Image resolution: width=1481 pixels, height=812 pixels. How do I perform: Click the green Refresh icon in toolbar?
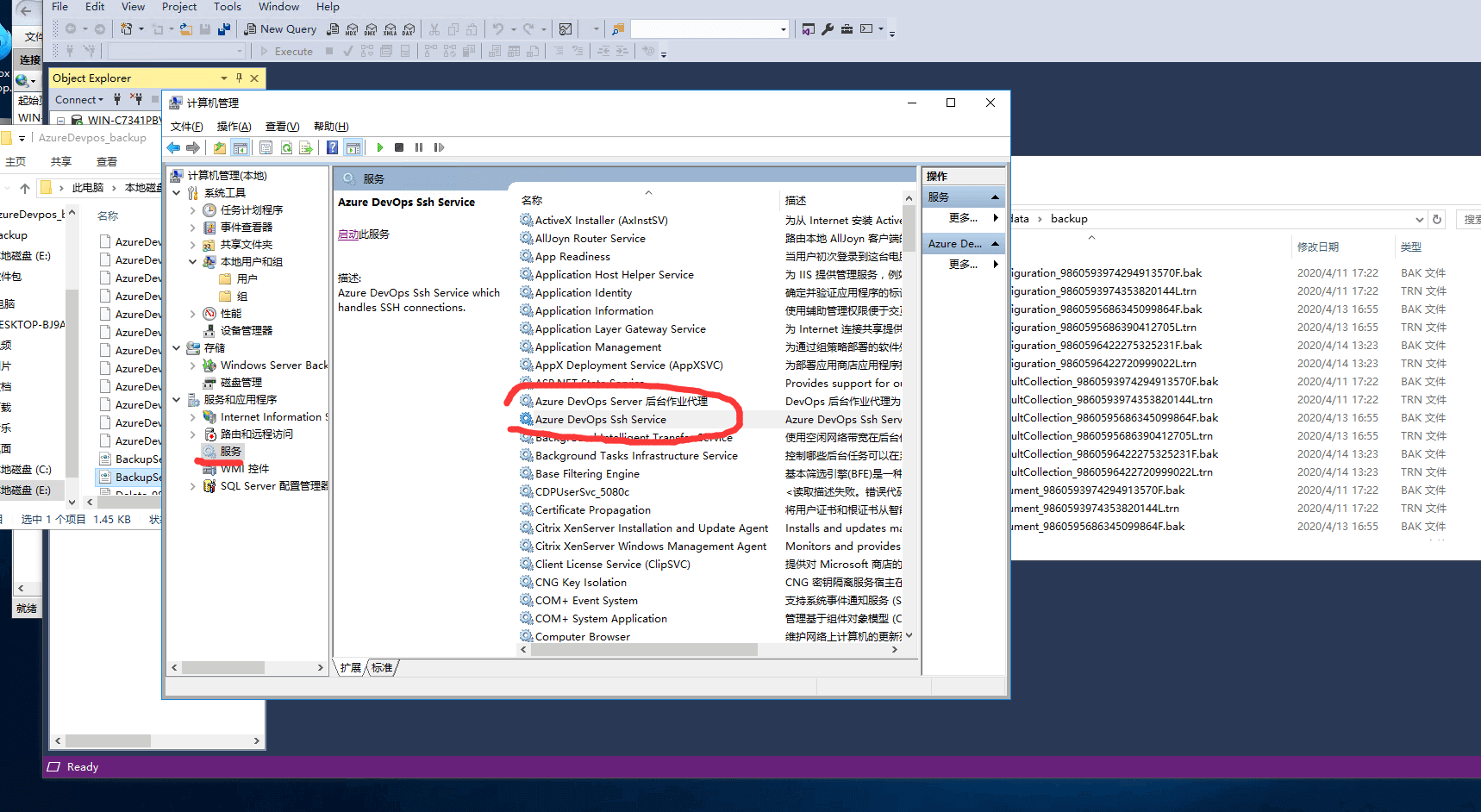(x=286, y=147)
